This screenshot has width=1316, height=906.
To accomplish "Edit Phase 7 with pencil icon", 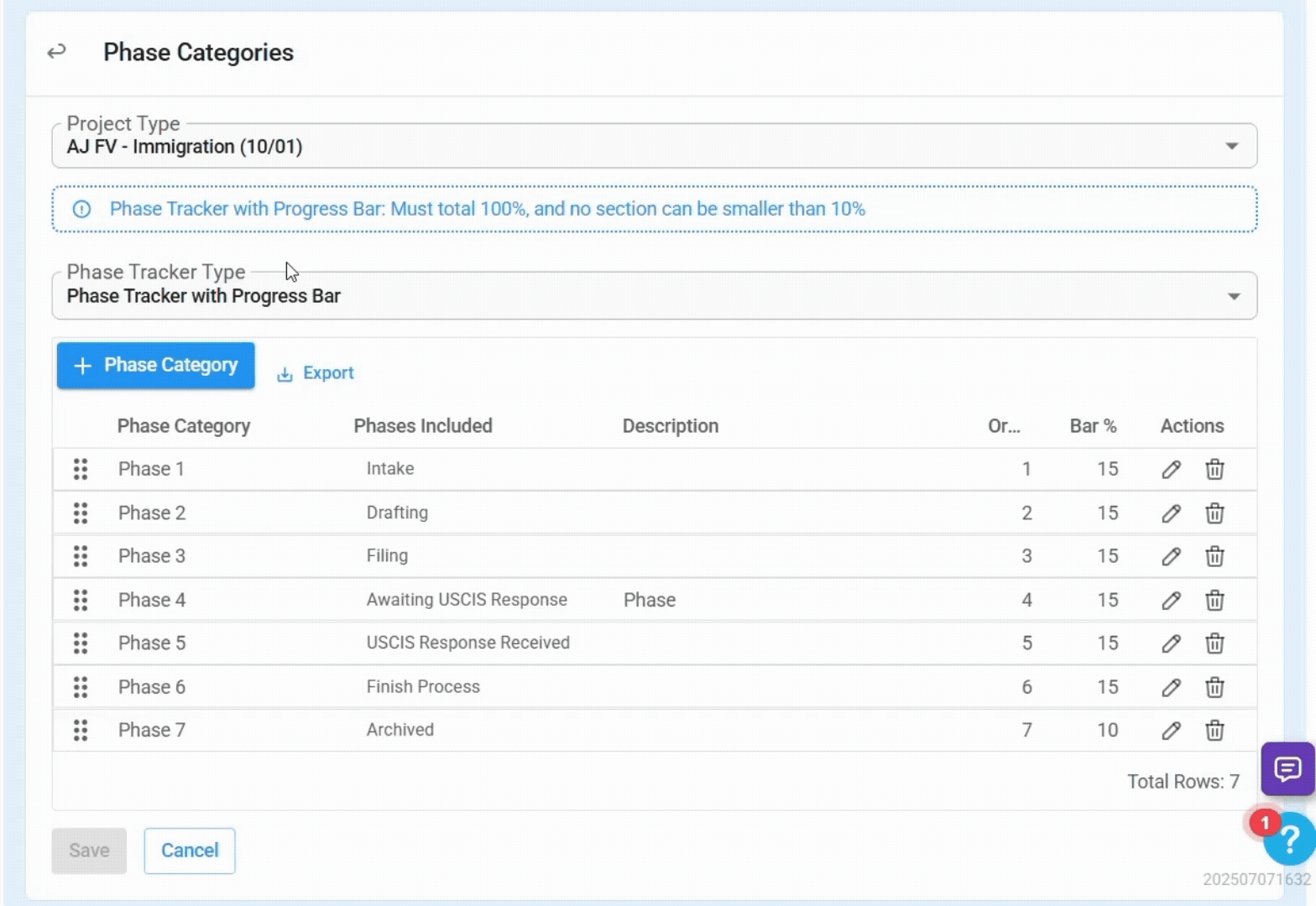I will (x=1172, y=730).
